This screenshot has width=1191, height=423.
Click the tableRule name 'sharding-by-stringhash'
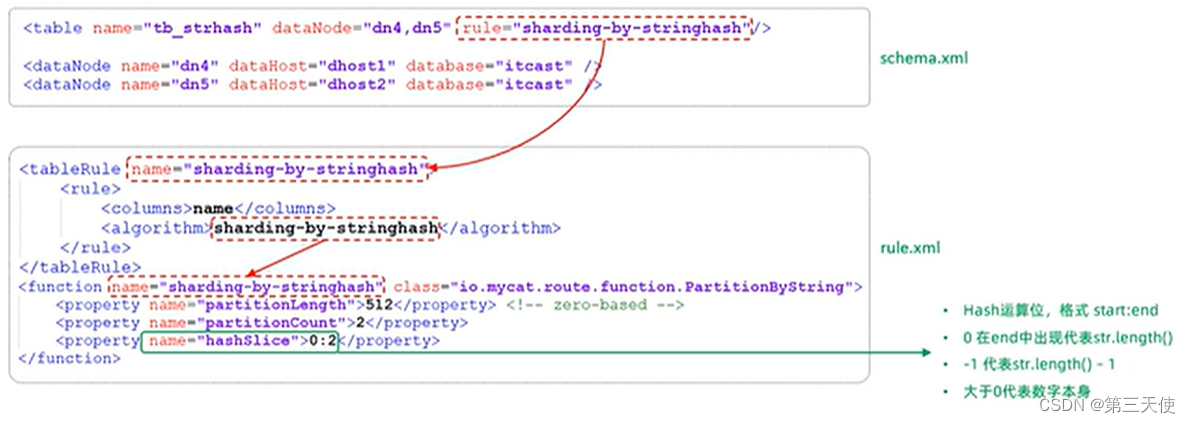306,169
